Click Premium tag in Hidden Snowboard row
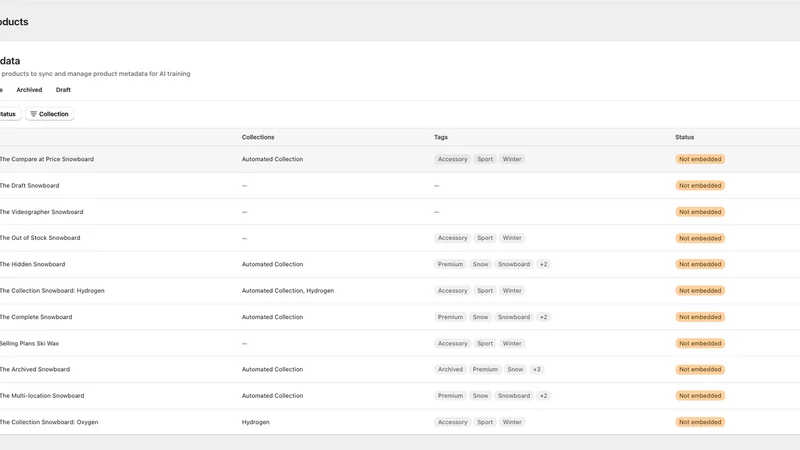The width and height of the screenshot is (800, 450). coord(450,264)
